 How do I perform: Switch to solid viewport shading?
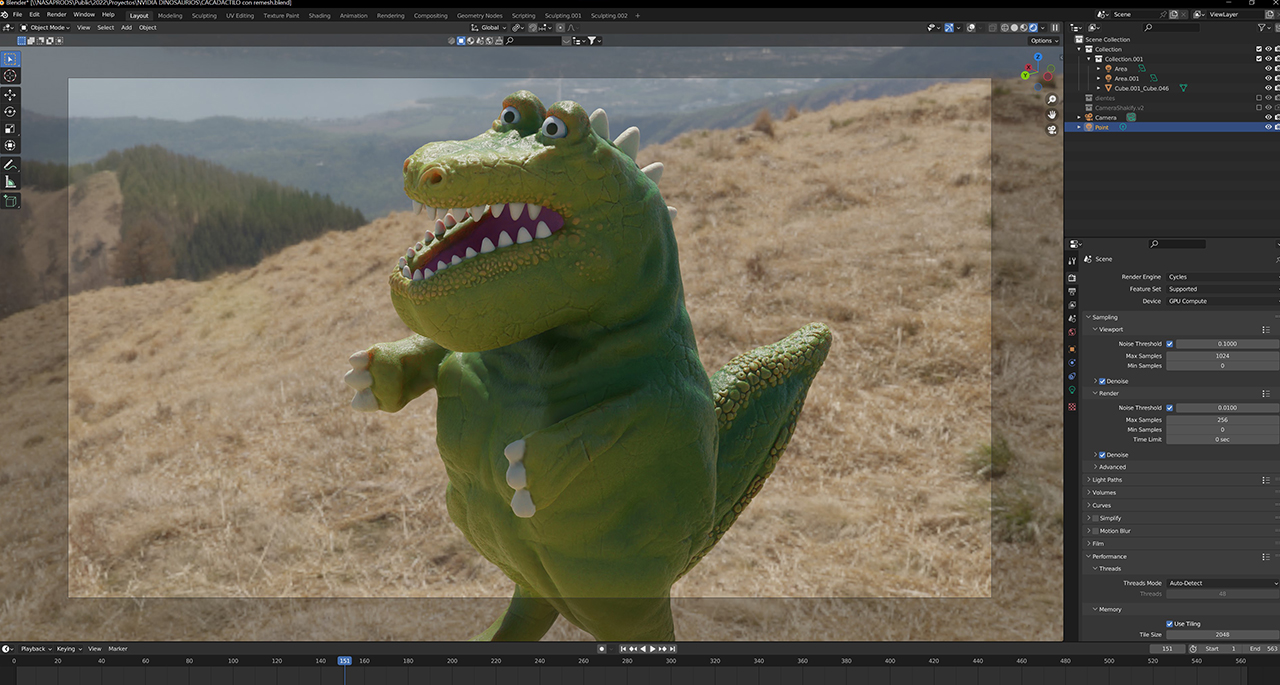1015,27
